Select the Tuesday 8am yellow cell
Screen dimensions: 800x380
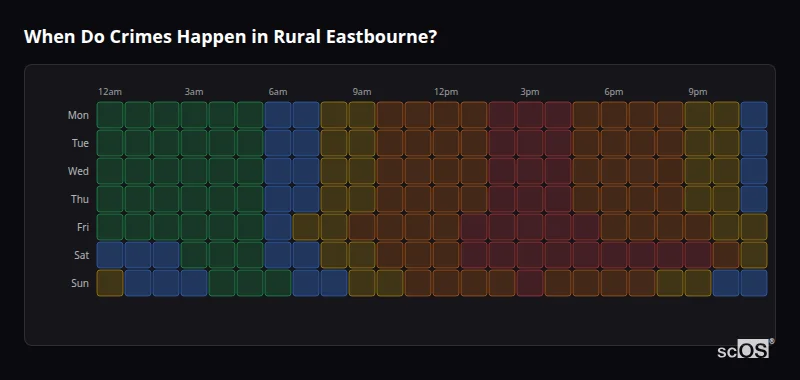click(x=334, y=143)
